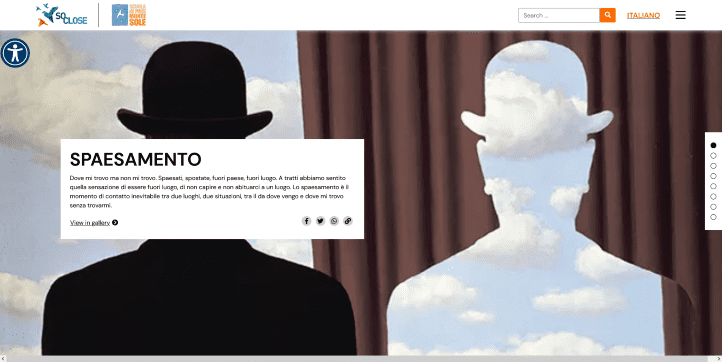Viewport: 722px width, 362px height.
Task: Click the orange search magnifier button
Action: pyautogui.click(x=607, y=15)
